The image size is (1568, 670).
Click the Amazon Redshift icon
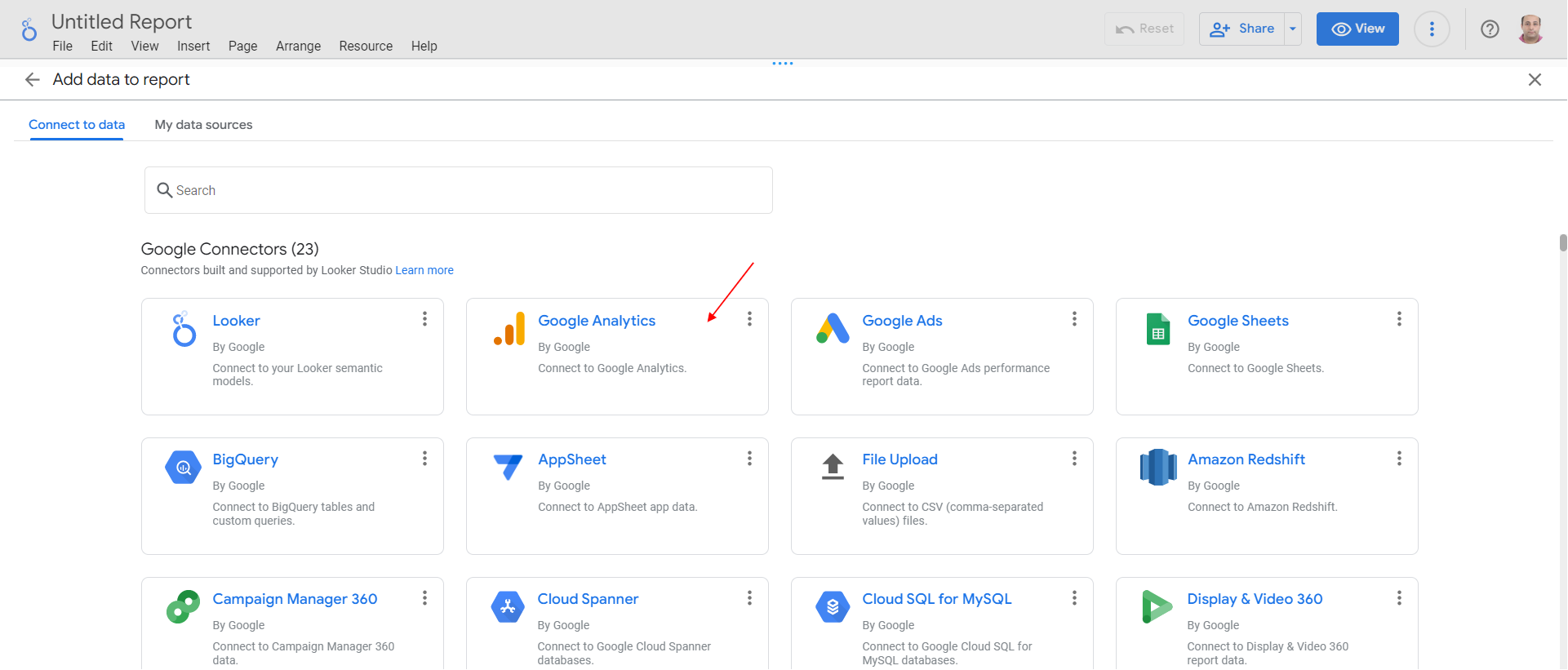point(1157,468)
